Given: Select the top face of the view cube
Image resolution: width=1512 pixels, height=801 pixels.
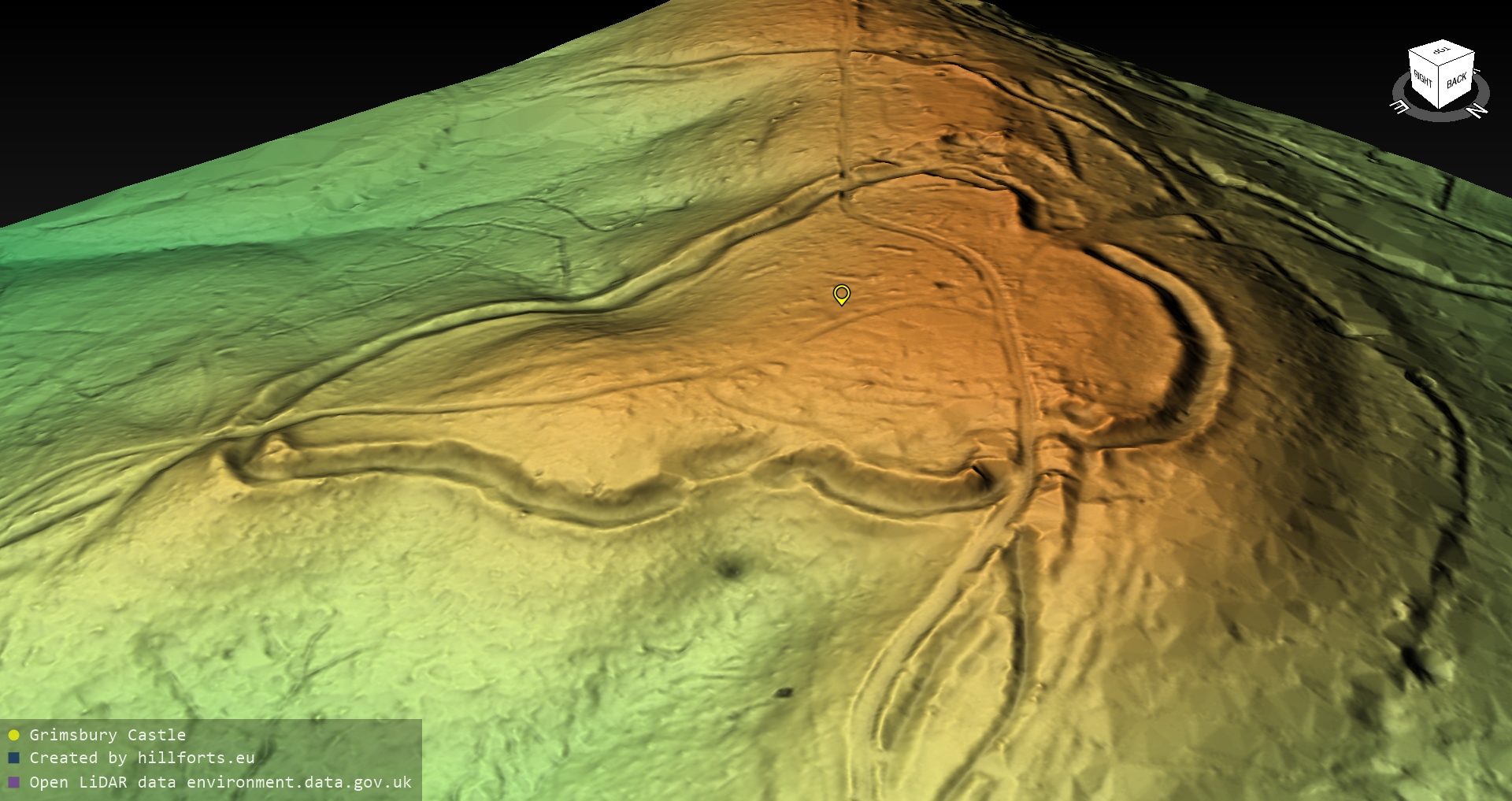Looking at the screenshot, I should (1441, 54).
